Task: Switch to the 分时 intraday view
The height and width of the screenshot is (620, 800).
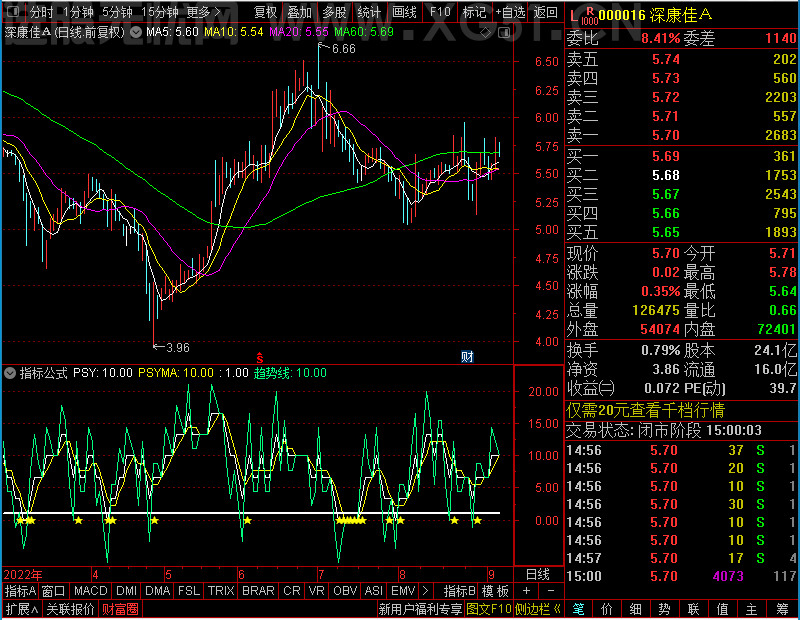Action: click(41, 12)
